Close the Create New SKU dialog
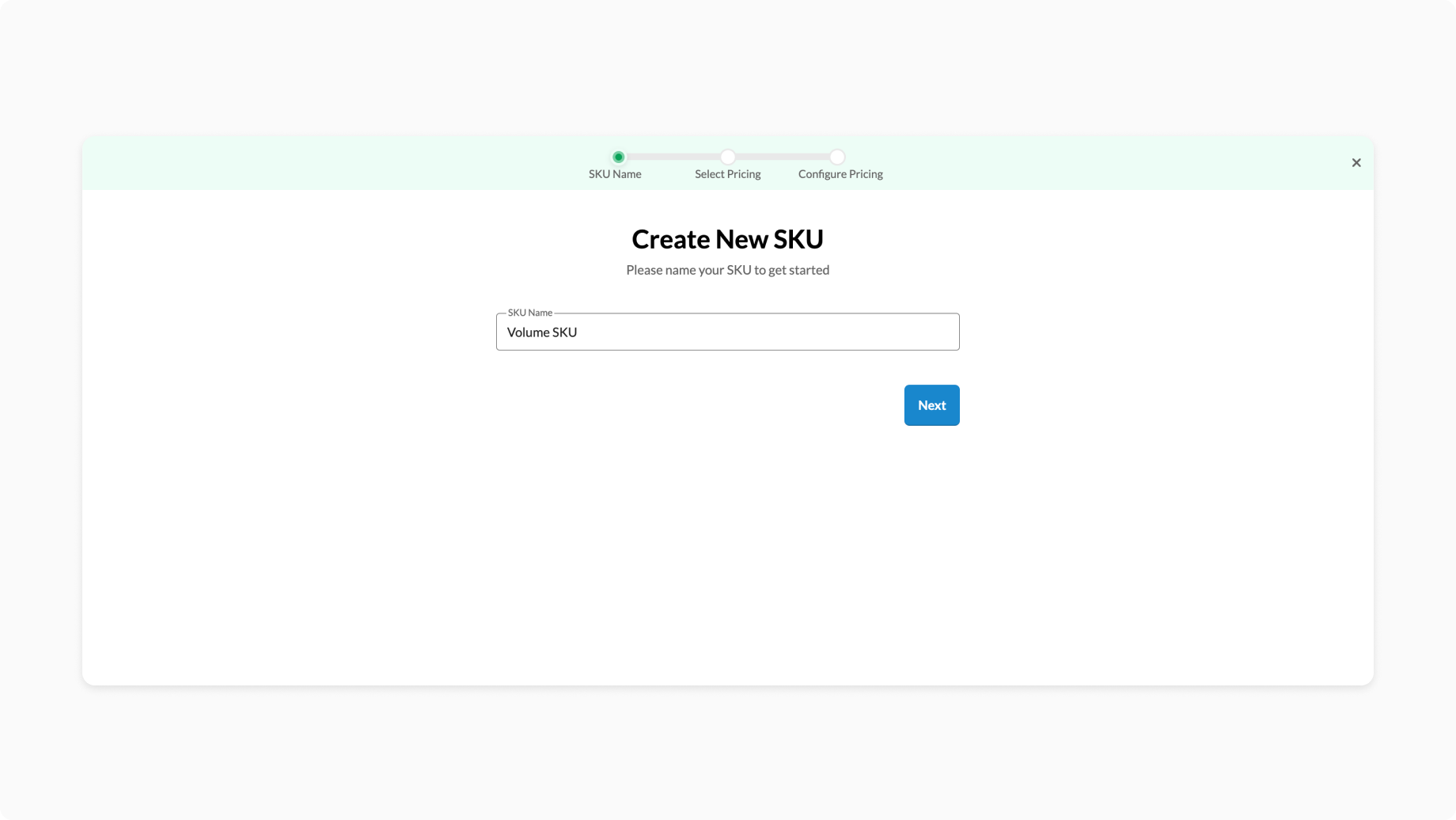This screenshot has height=820, width=1456. pos(1356,163)
